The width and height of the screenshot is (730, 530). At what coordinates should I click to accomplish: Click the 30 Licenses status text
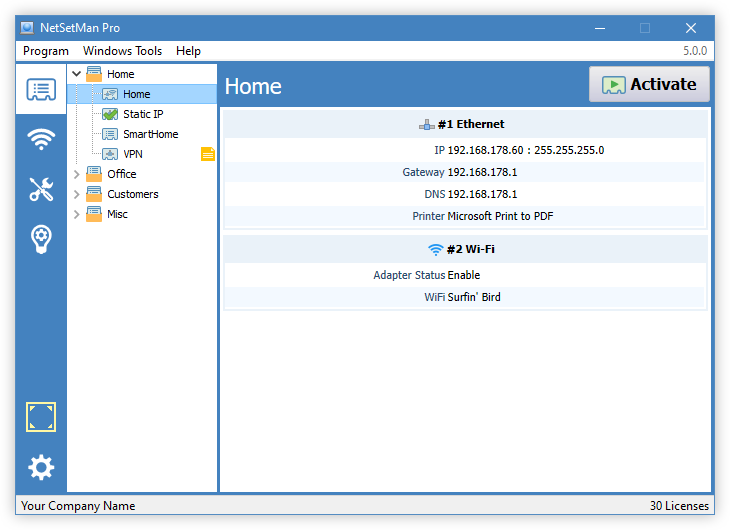(679, 506)
